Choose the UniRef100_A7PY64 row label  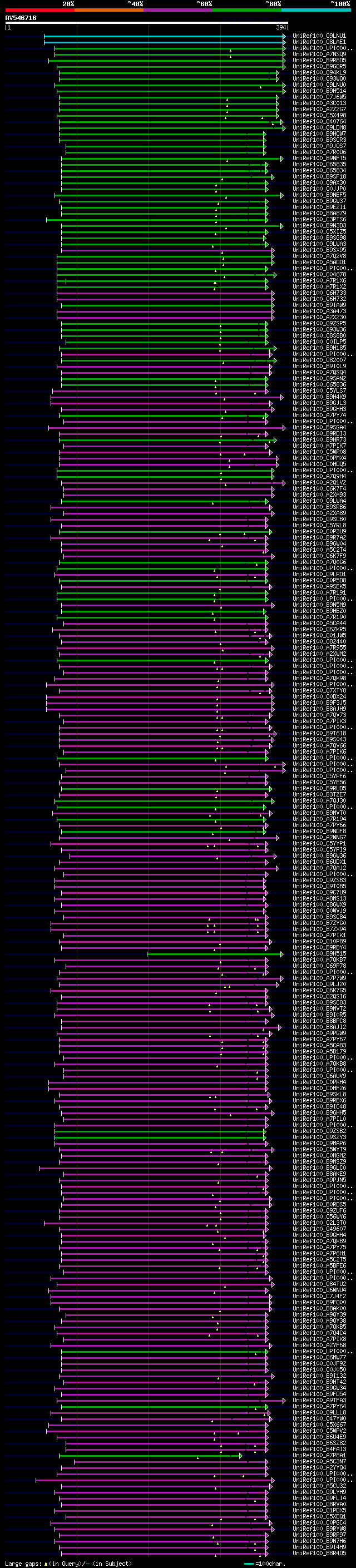coord(319,1406)
